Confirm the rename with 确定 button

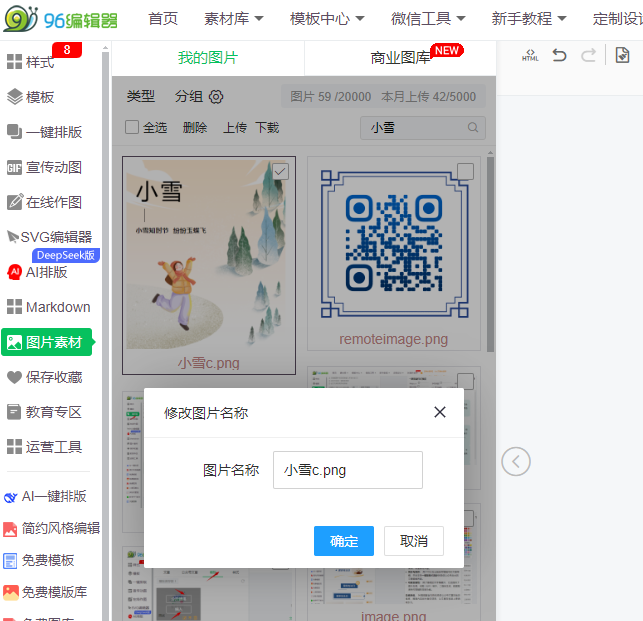point(343,541)
